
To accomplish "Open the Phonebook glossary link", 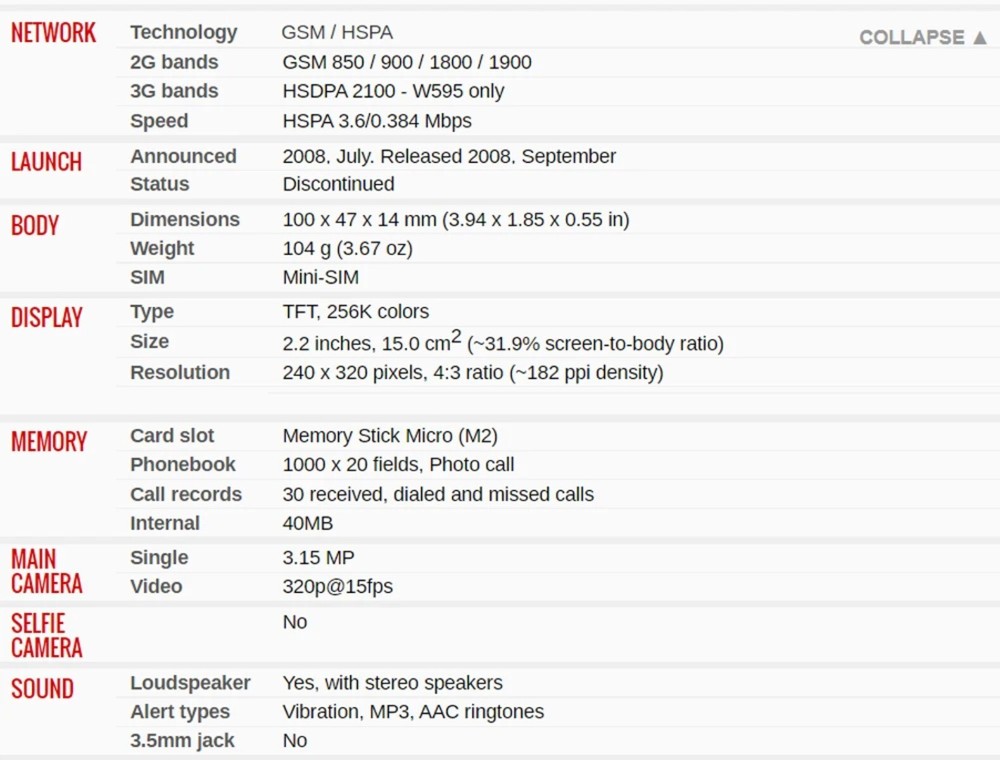I will [182, 464].
